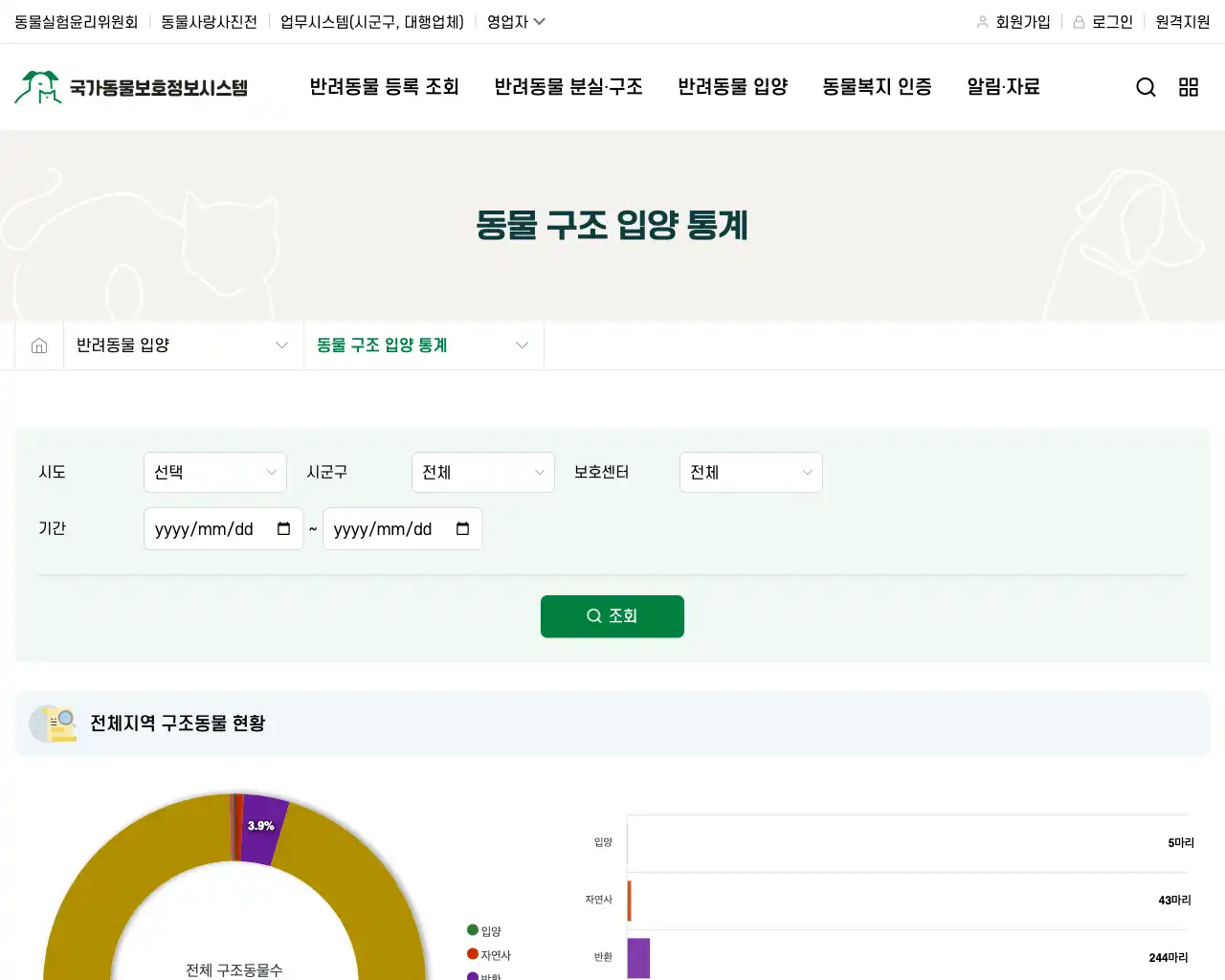1225x980 pixels.
Task: Click the document magnifier icon beside 전체지역 구조동물 현황
Action: (x=53, y=724)
